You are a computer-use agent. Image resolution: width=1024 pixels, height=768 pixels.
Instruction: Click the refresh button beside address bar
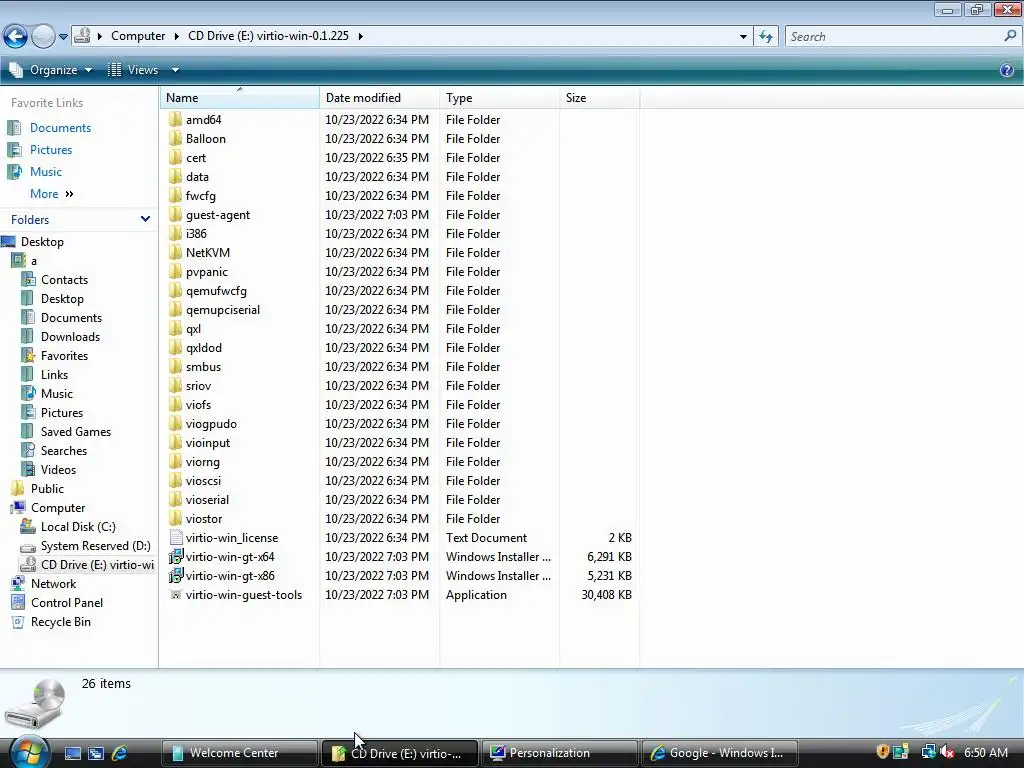pos(765,37)
